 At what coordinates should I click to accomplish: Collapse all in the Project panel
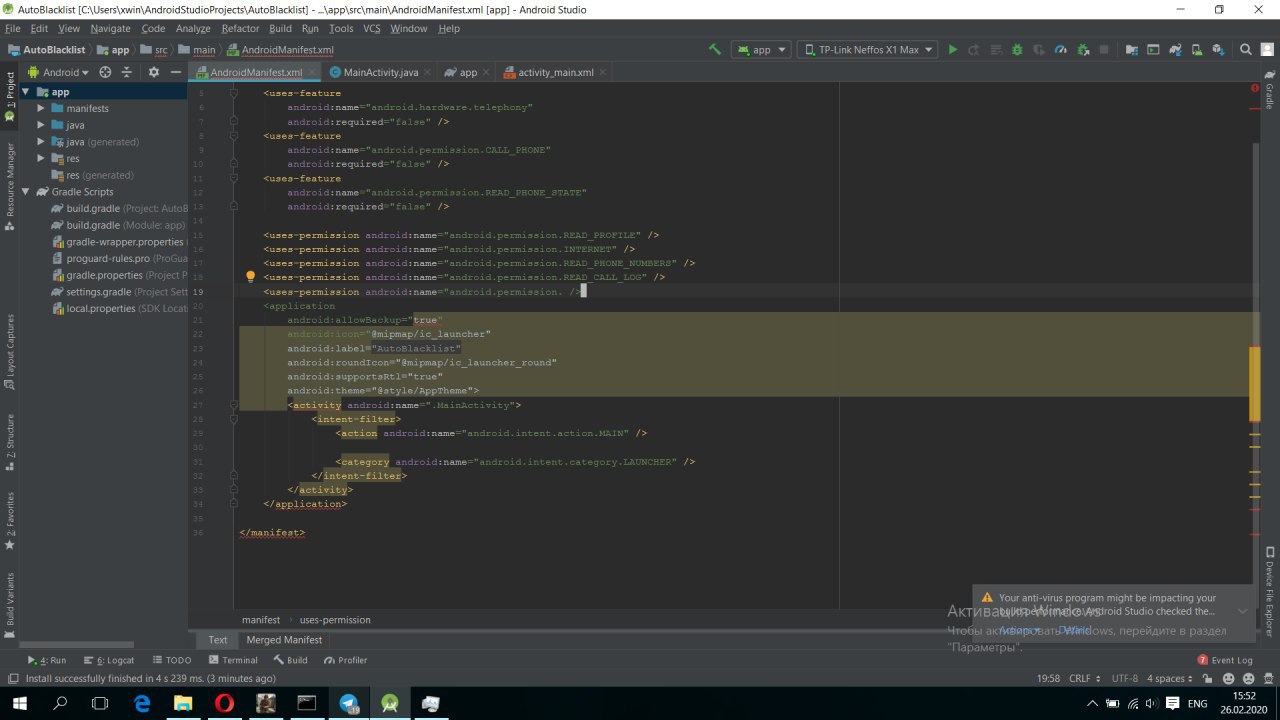[127, 72]
